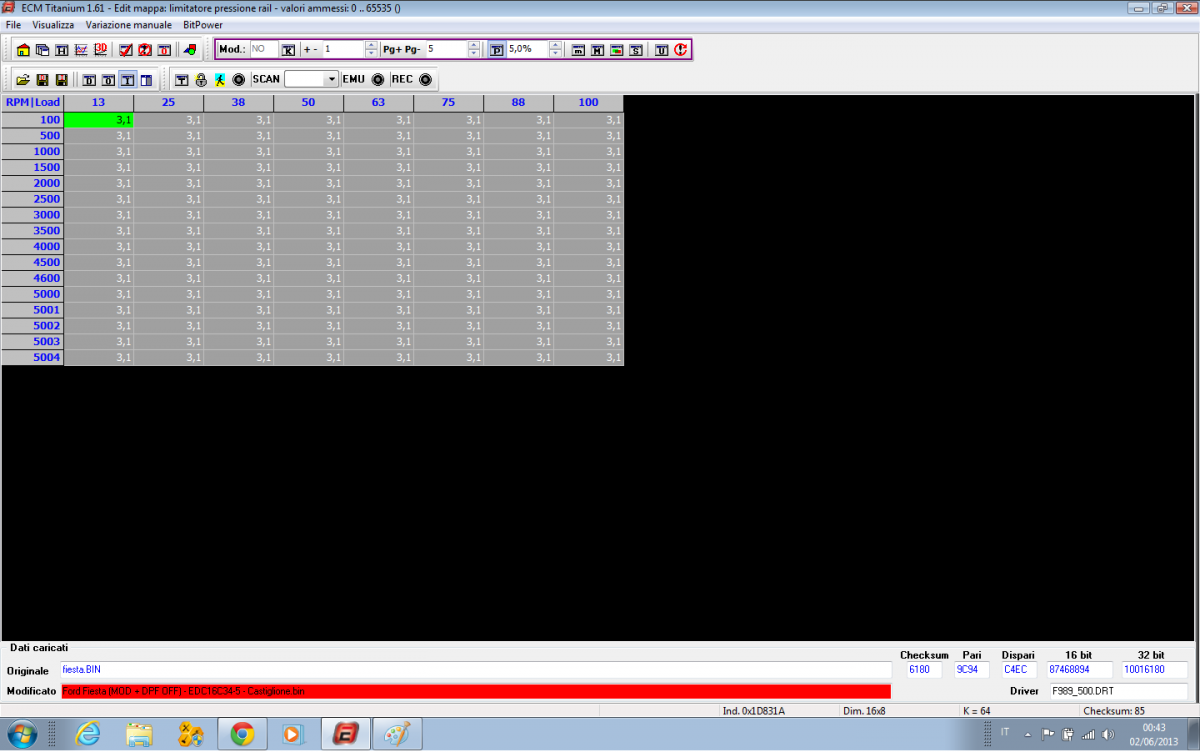Open Internet Explorer from the taskbar
The width and height of the screenshot is (1200, 752).
click(88, 734)
